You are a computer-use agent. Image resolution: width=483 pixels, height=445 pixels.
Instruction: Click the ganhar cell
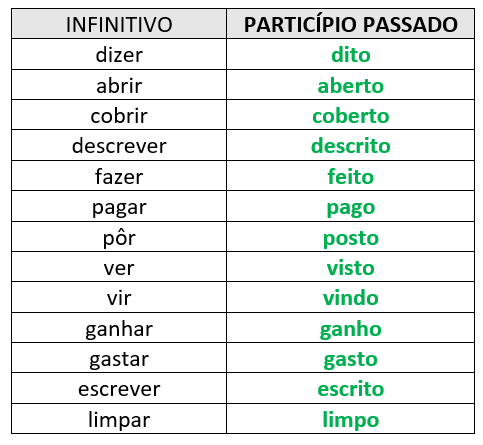click(119, 328)
